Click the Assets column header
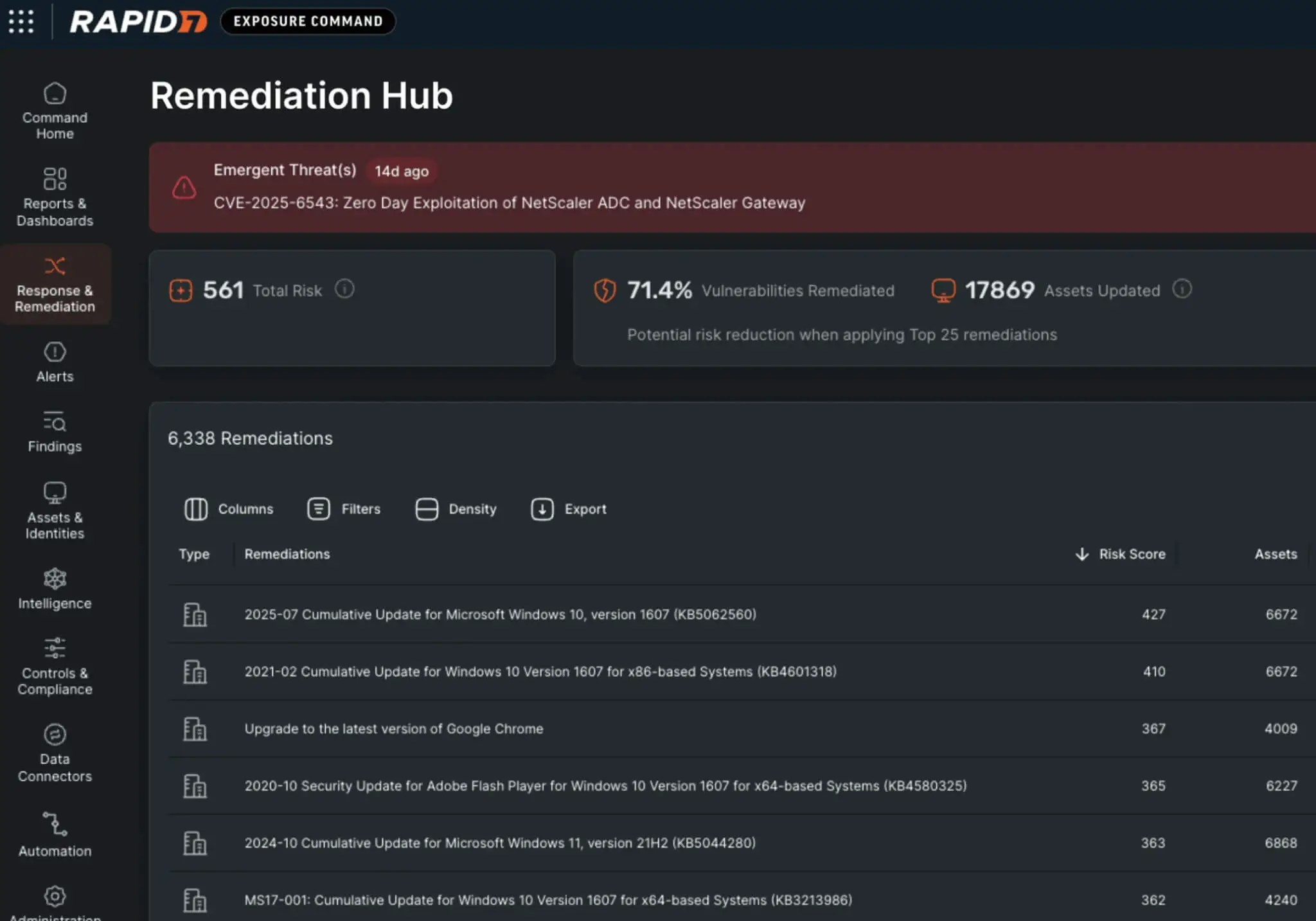Screen dimensions: 1316x921 pyautogui.click(x=1276, y=554)
